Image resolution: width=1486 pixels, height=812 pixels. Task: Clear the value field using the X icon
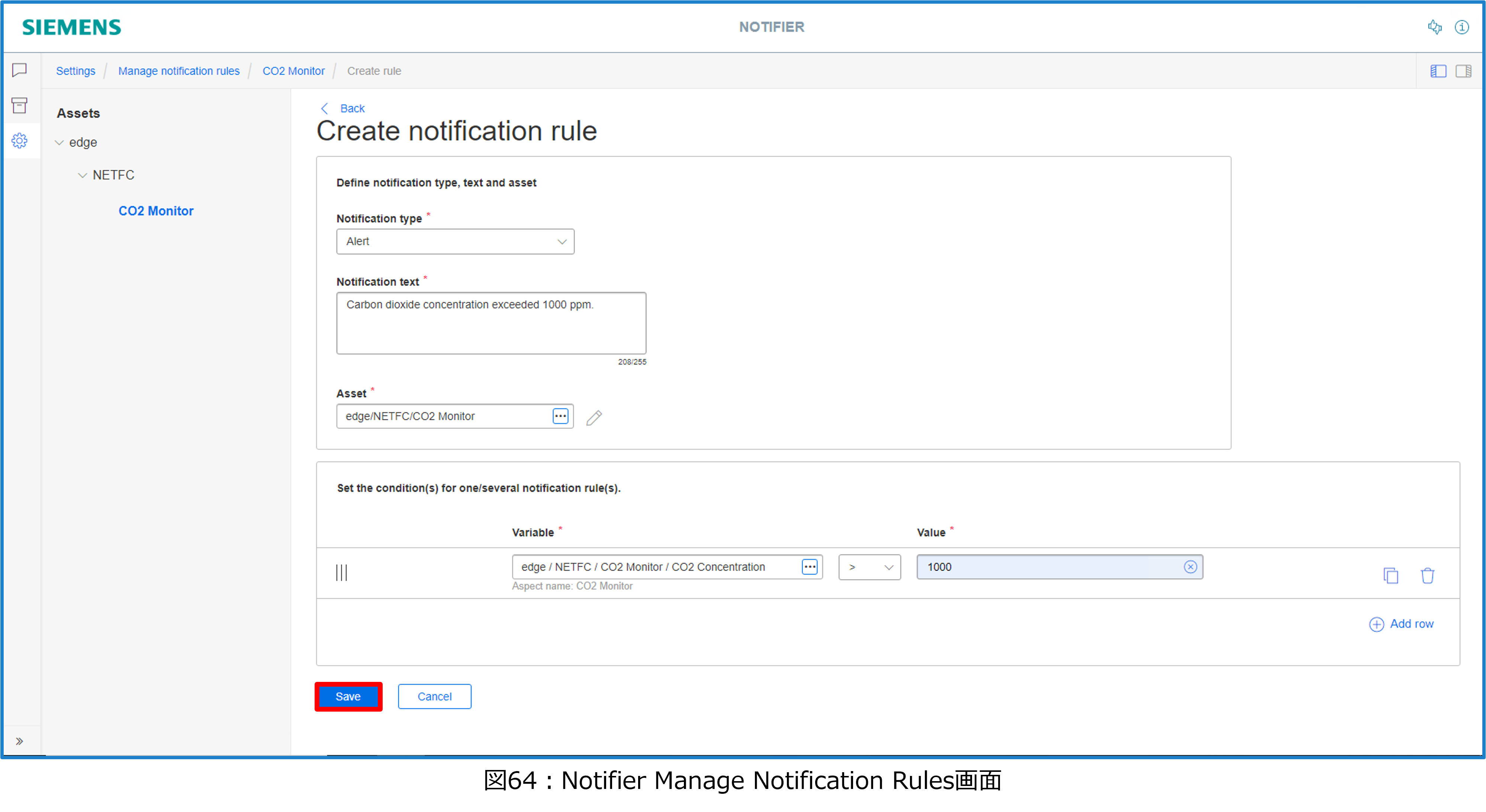(x=1190, y=567)
